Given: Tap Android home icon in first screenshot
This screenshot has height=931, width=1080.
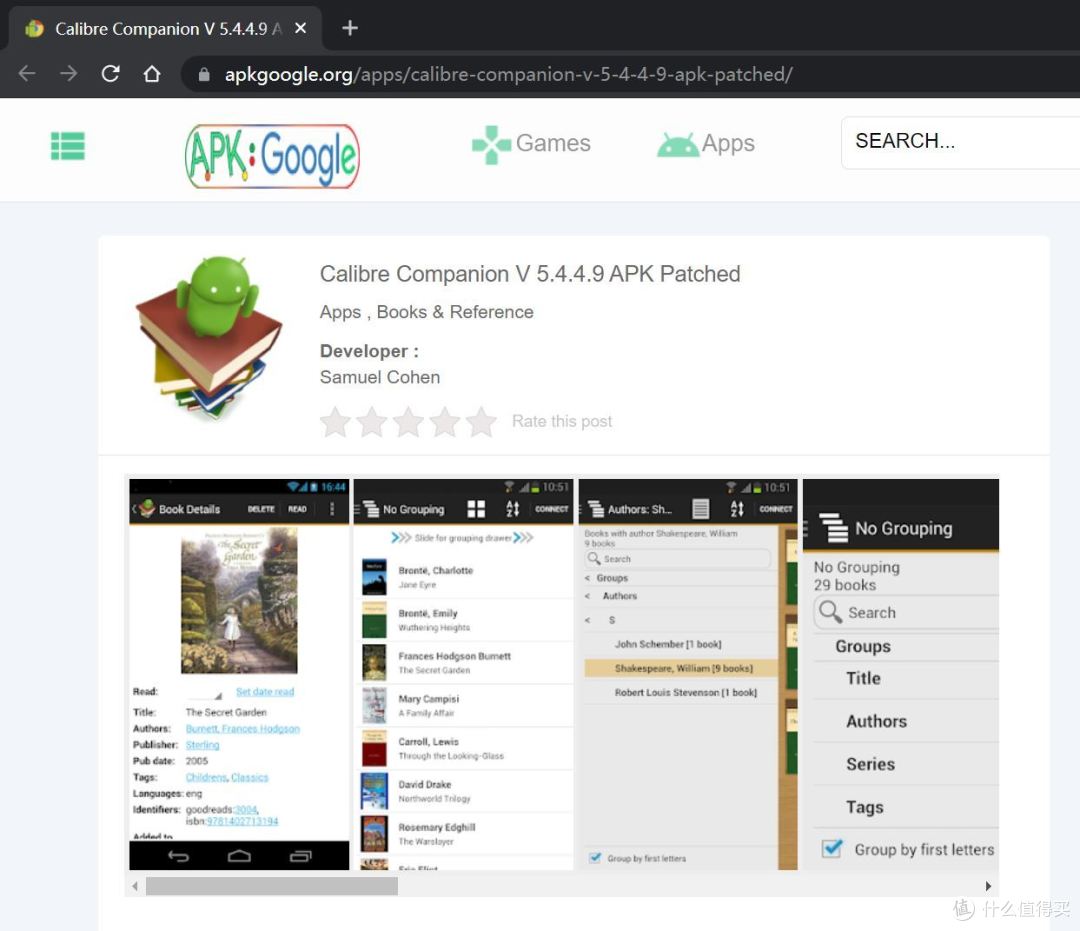Looking at the screenshot, I should 239,856.
